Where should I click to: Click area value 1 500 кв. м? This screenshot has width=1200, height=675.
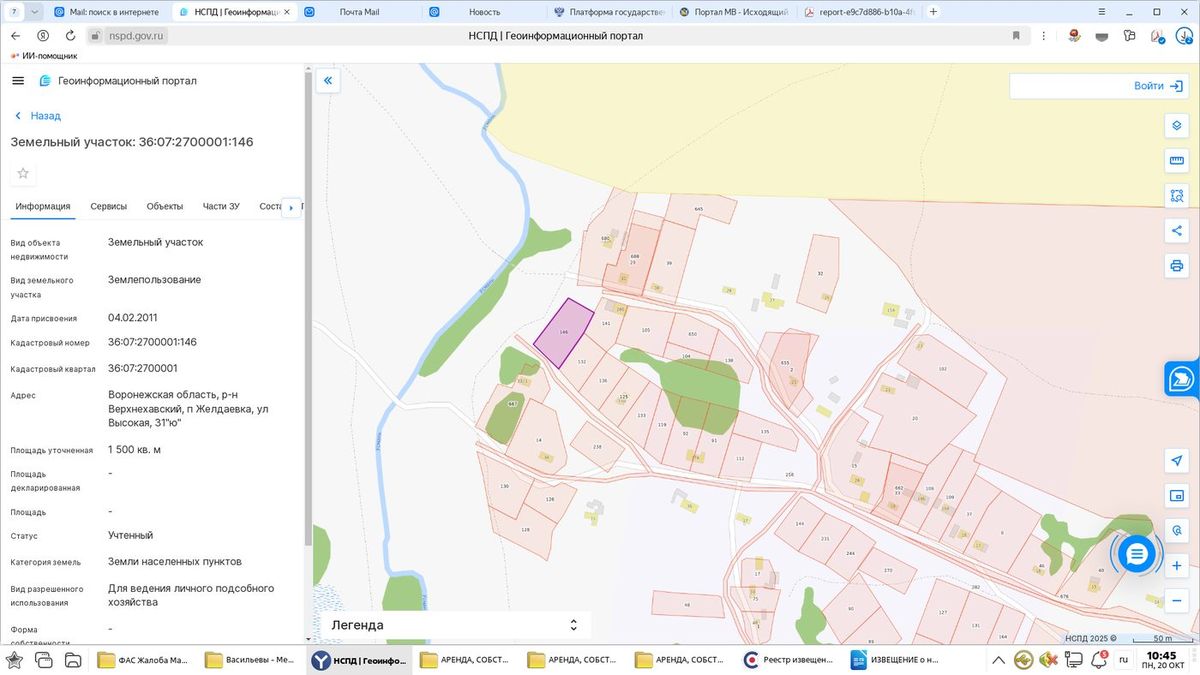135,449
